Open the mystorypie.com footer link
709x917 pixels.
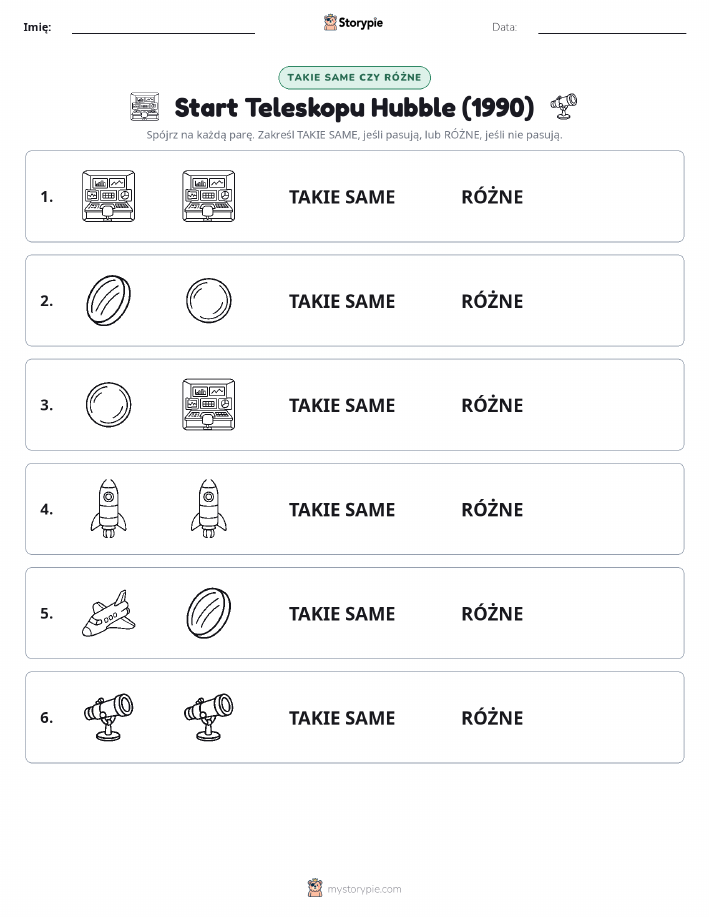[x=364, y=889]
